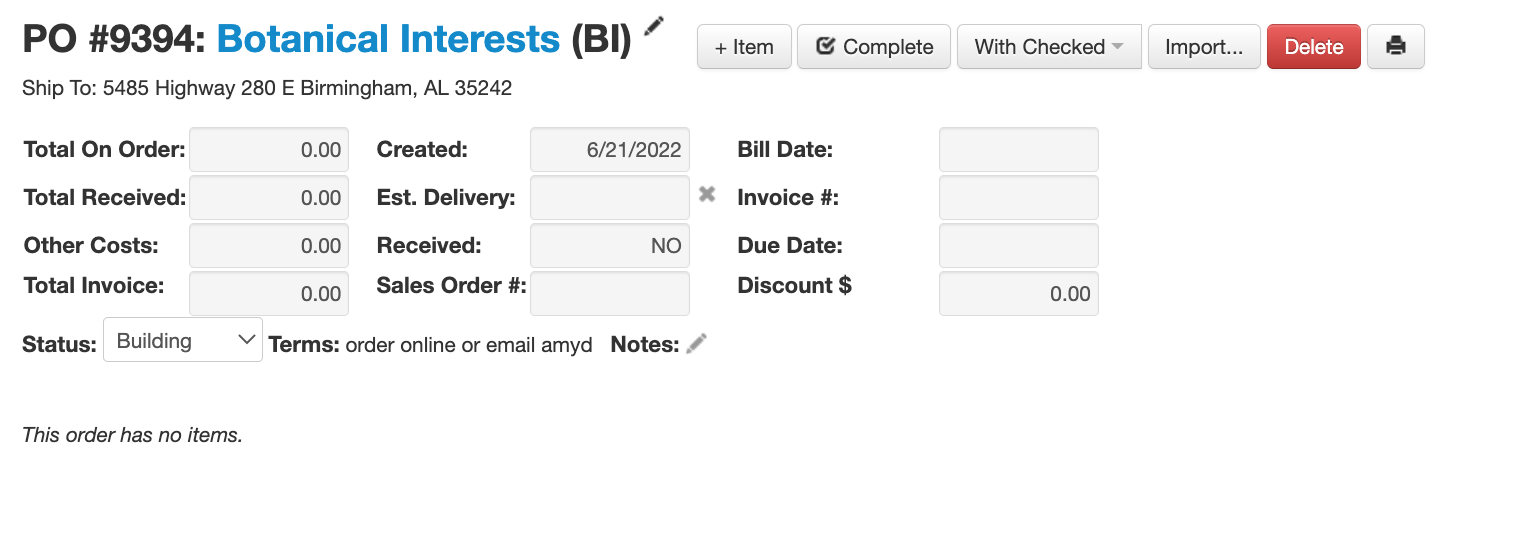This screenshot has height=534, width=1520.
Task: Click the Est. Delivery date field
Action: (x=610, y=198)
